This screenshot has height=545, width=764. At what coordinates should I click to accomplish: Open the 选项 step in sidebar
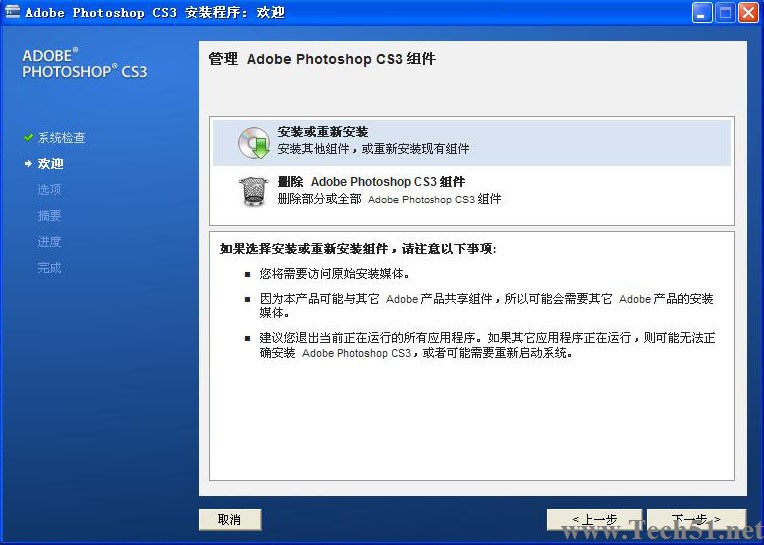(x=50, y=190)
